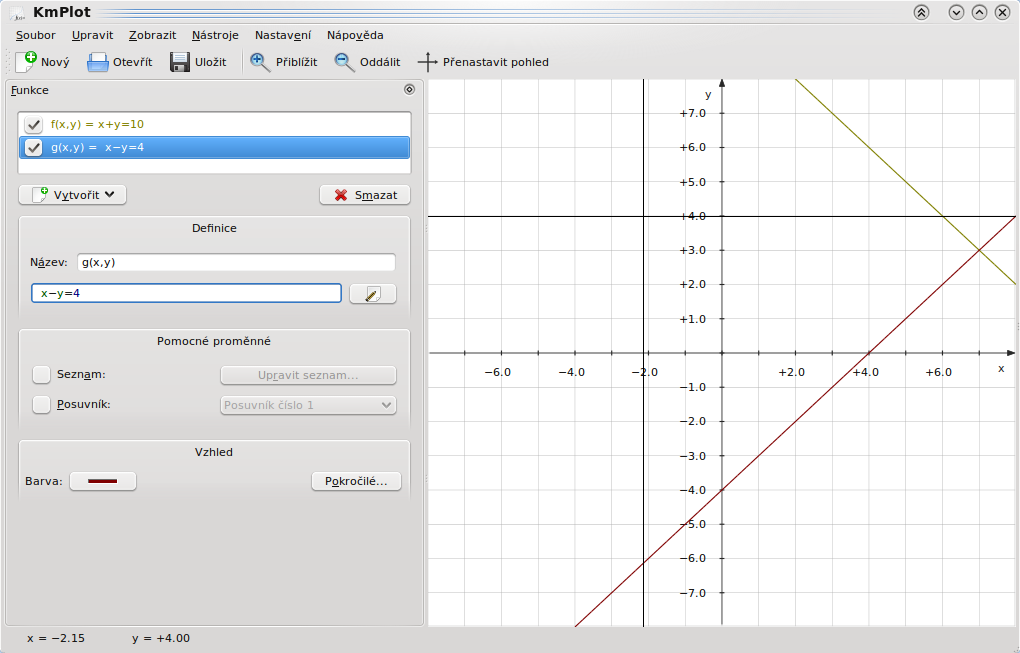Click the x = −2.15 status bar value
Screen dimensions: 1020x653
pyautogui.click(x=56, y=639)
